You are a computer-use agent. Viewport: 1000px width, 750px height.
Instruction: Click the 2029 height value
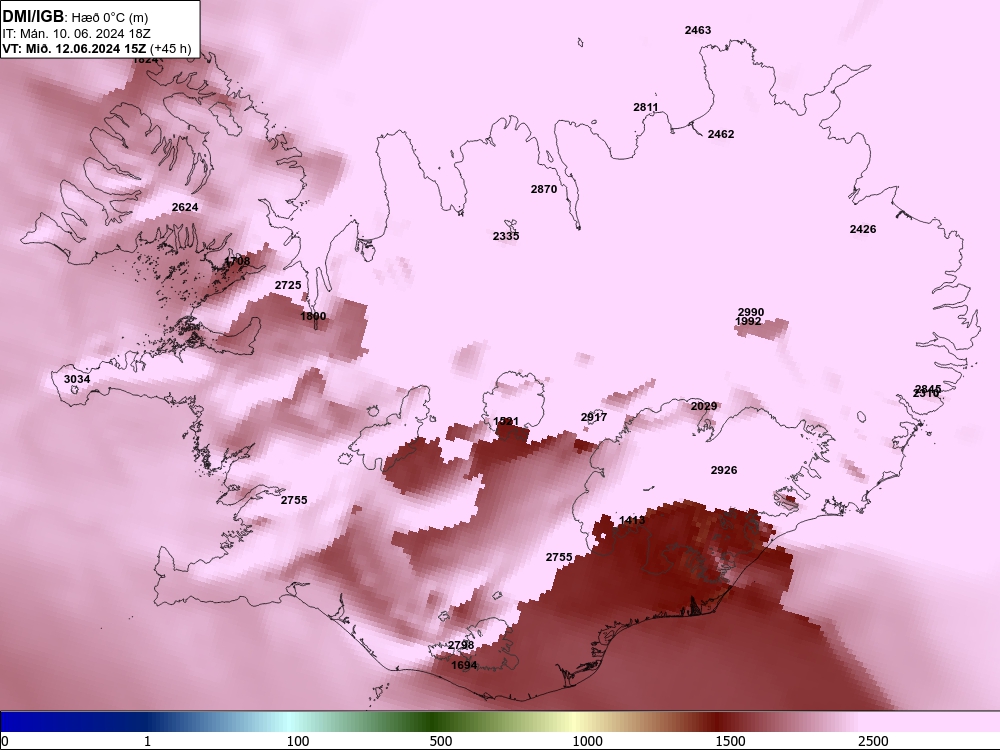pyautogui.click(x=704, y=406)
